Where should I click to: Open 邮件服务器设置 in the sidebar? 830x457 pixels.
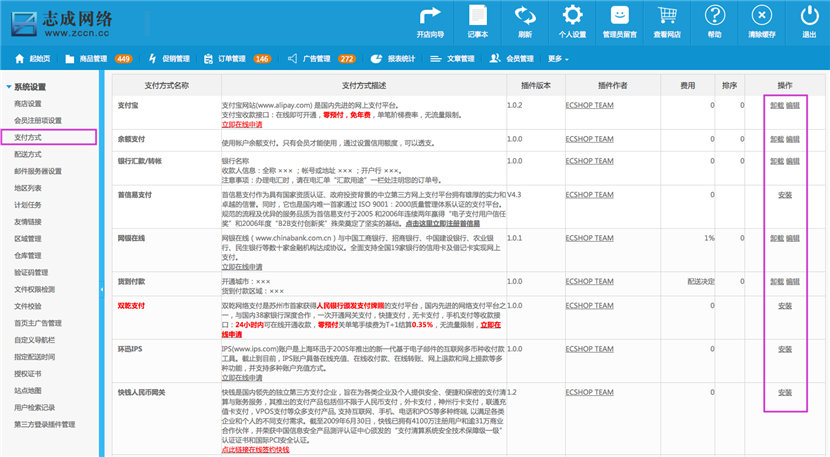38,171
